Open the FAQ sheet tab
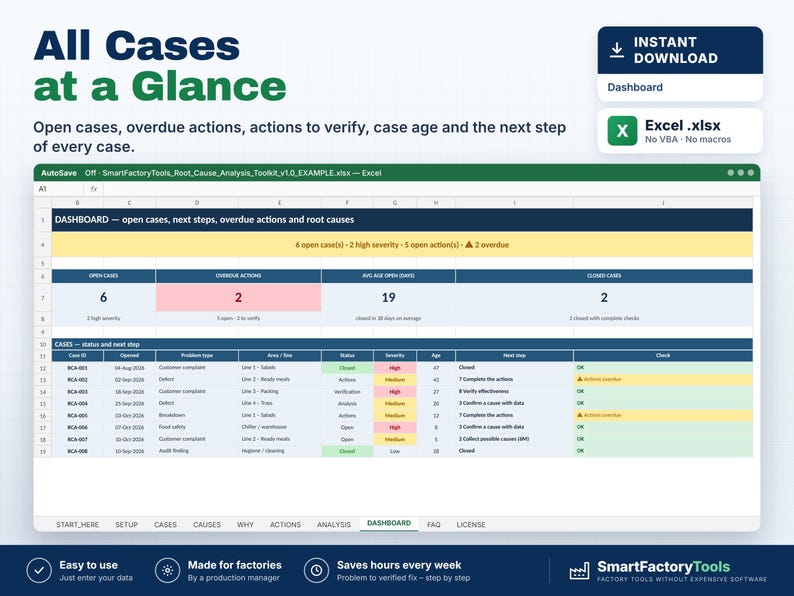The image size is (794, 596). (x=433, y=525)
